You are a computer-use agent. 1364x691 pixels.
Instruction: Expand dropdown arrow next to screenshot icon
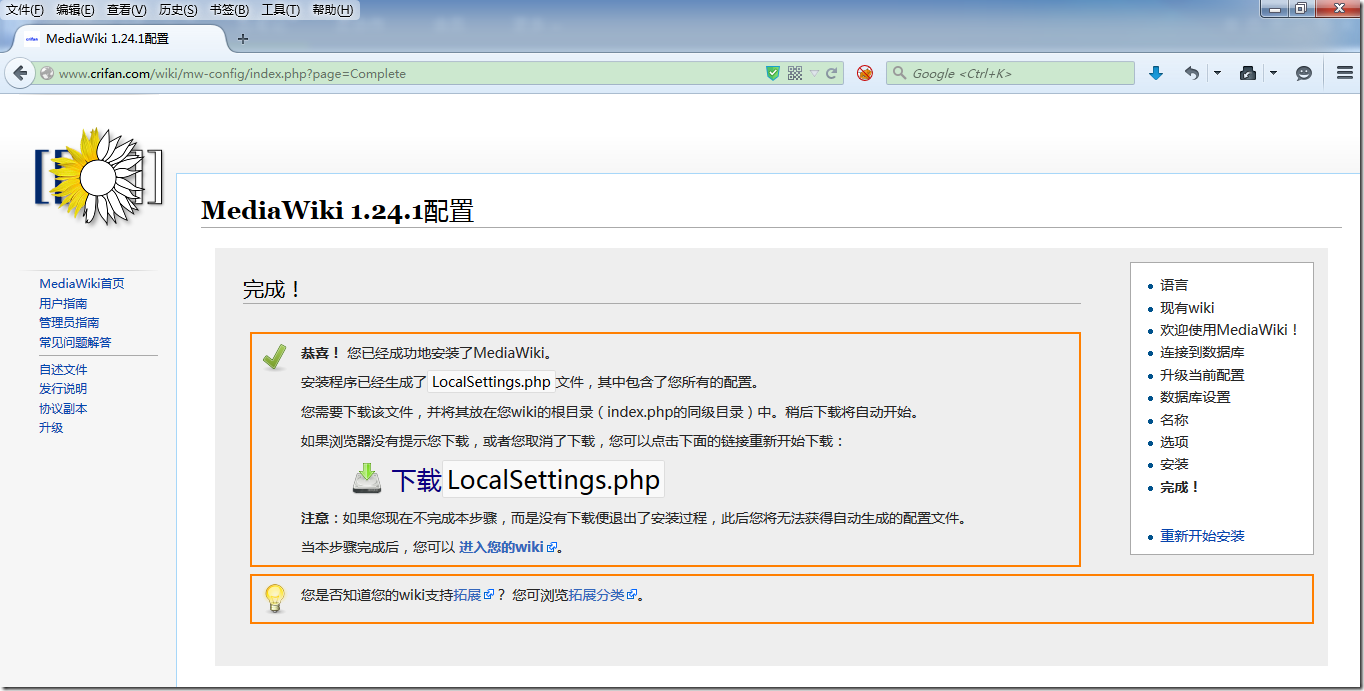tap(1273, 73)
